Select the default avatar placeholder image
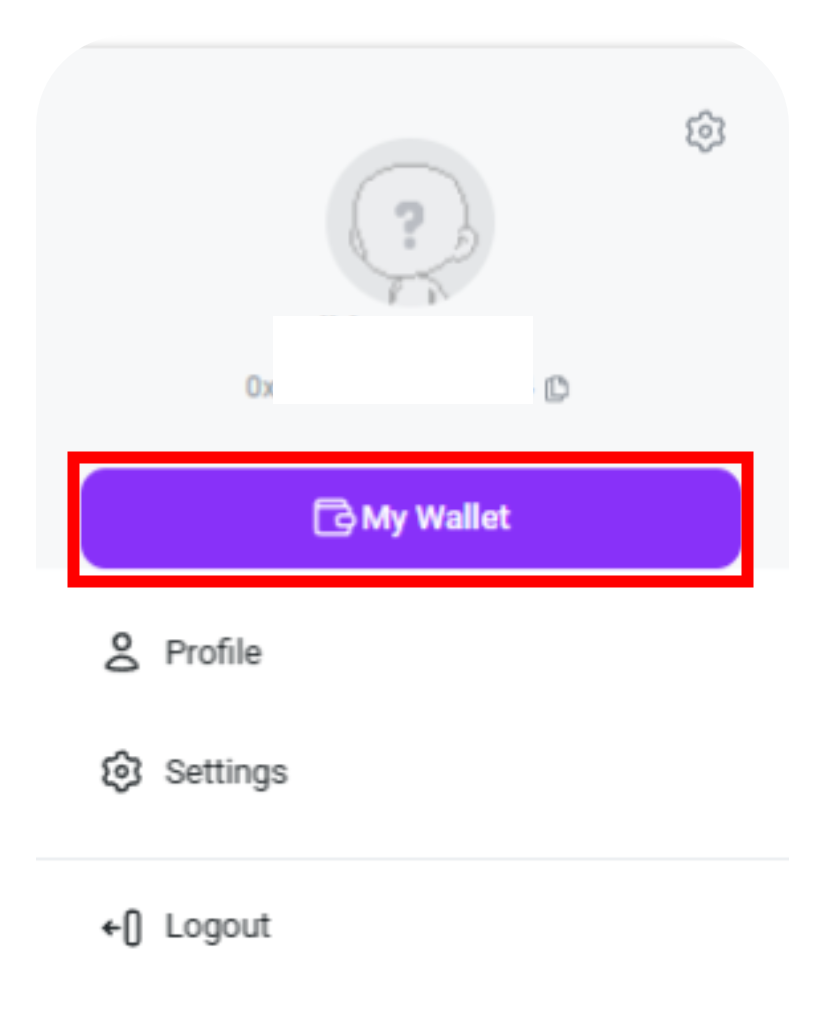The width and height of the screenshot is (820, 1036). pos(410,223)
